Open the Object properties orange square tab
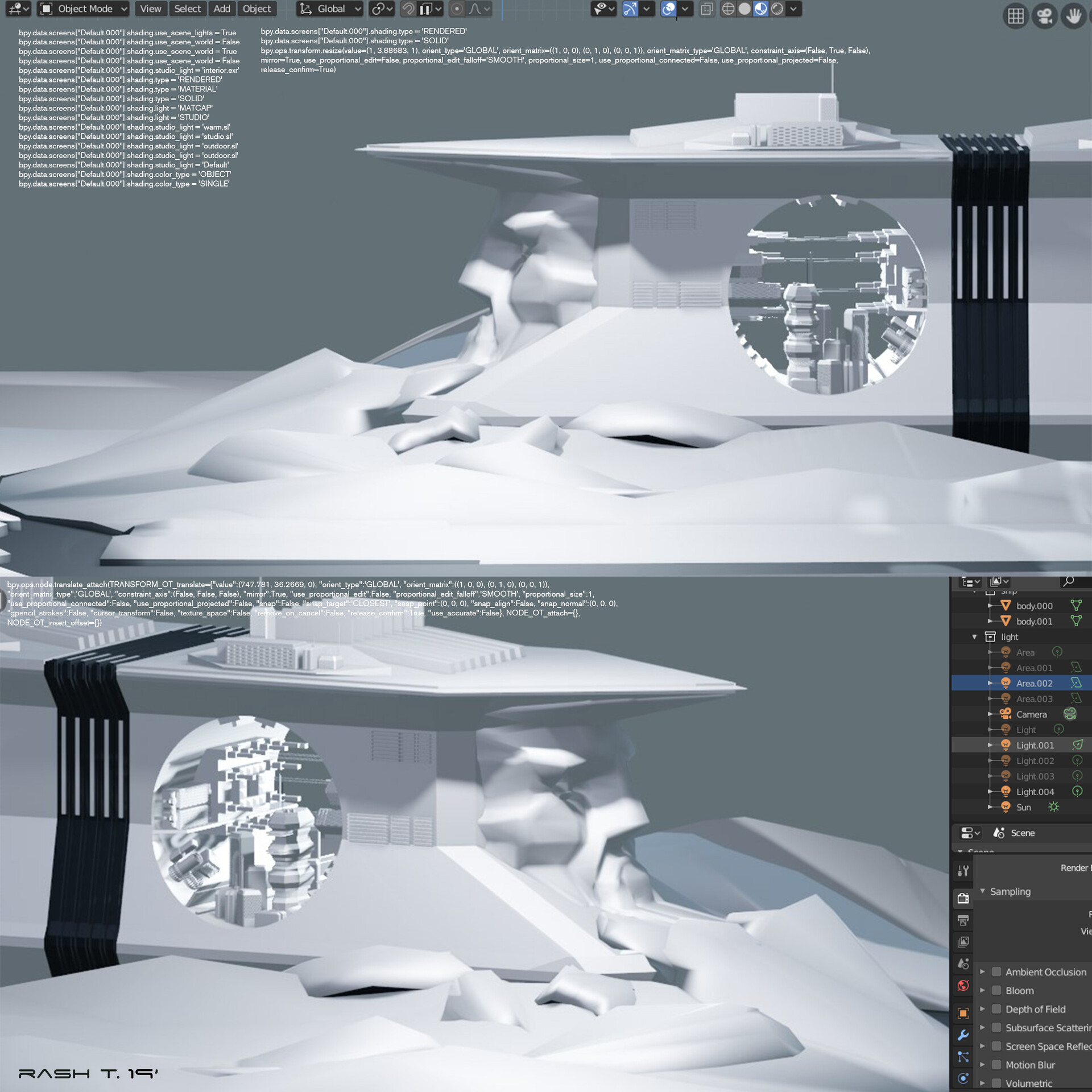 (963, 1013)
